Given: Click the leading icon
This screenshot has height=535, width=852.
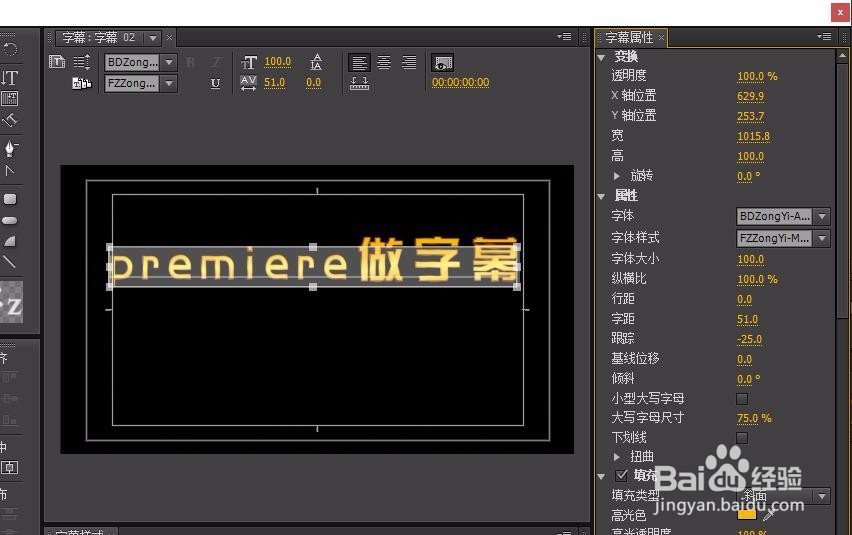Looking at the screenshot, I should (316, 62).
